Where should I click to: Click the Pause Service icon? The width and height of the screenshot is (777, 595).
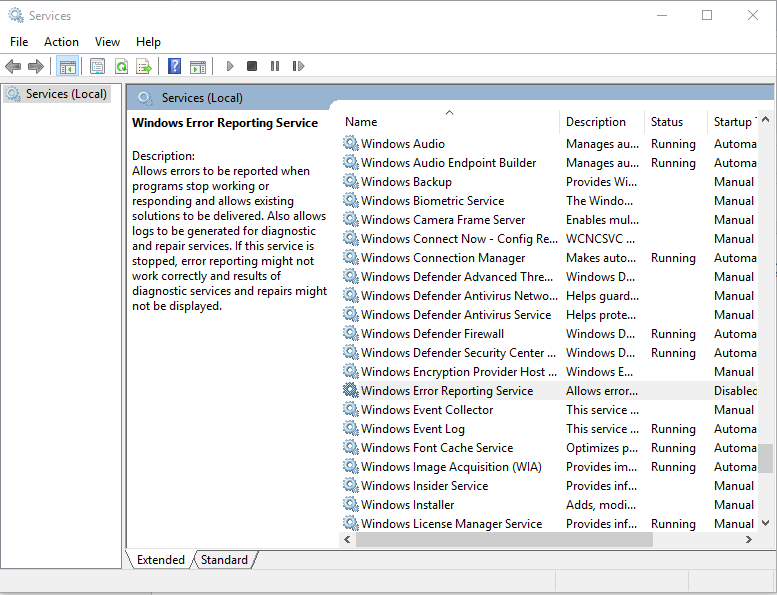275,66
